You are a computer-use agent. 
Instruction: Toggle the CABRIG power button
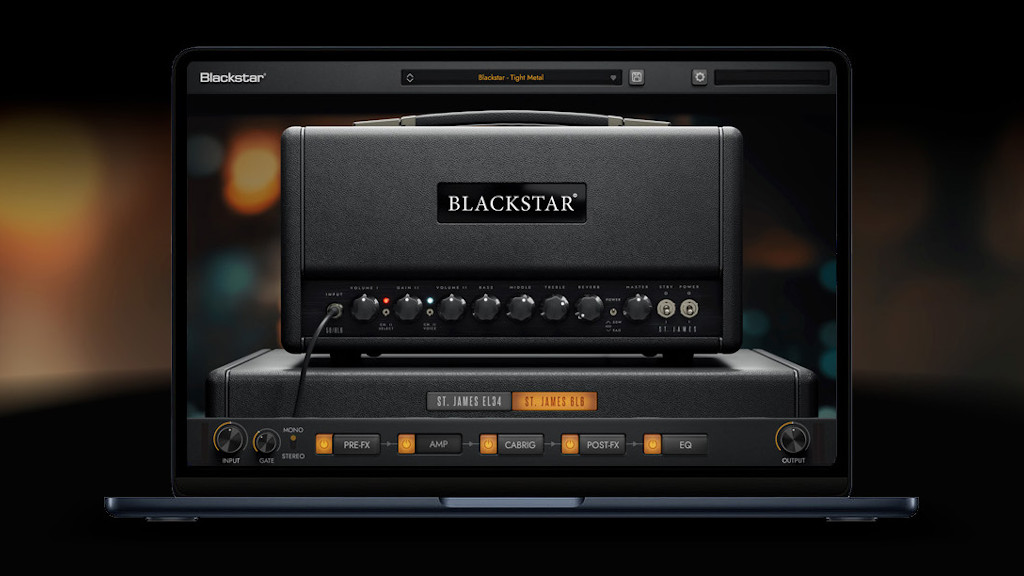tap(488, 445)
